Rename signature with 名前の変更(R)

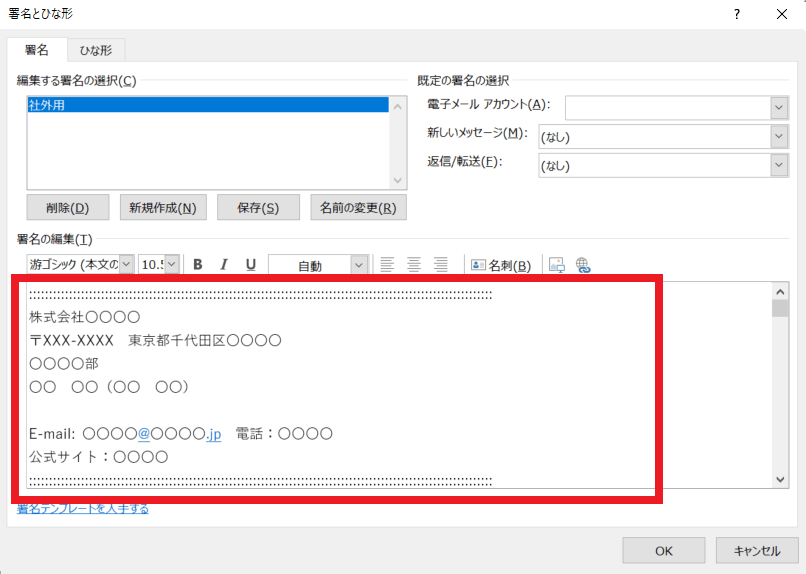[358, 208]
